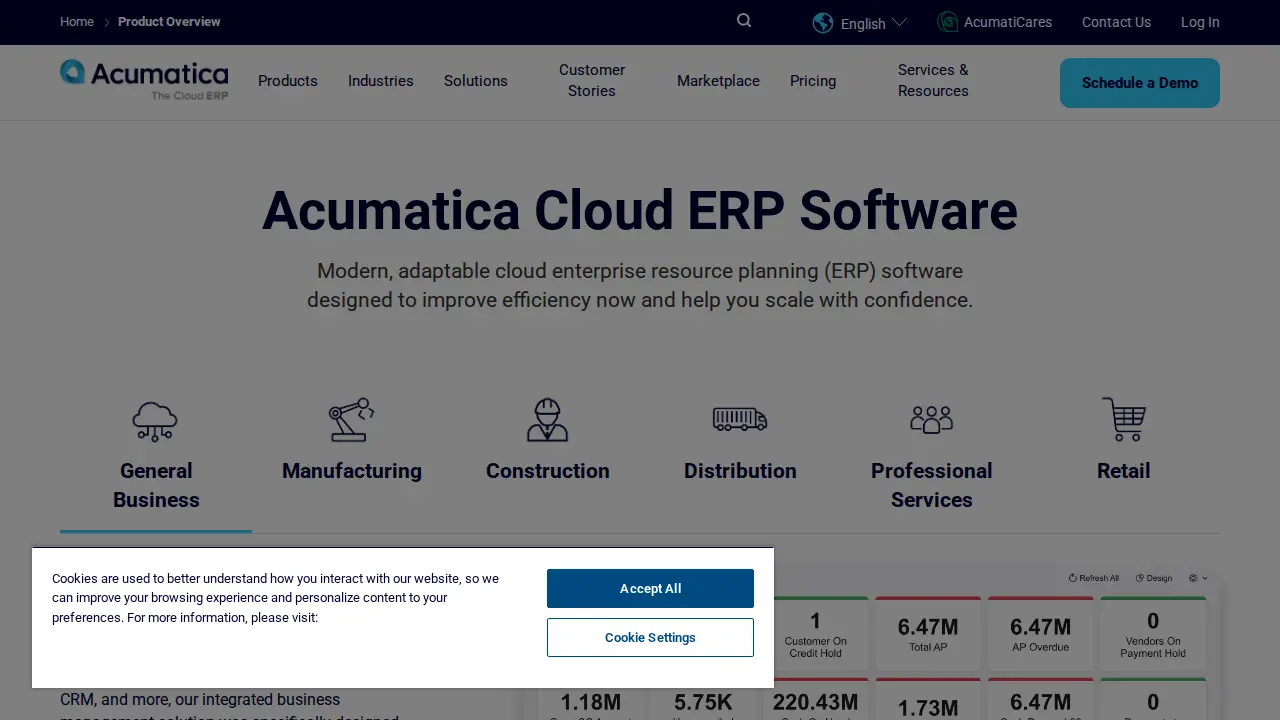Open the Solutions menu
Screen dimensions: 1280x720
(x=476, y=81)
